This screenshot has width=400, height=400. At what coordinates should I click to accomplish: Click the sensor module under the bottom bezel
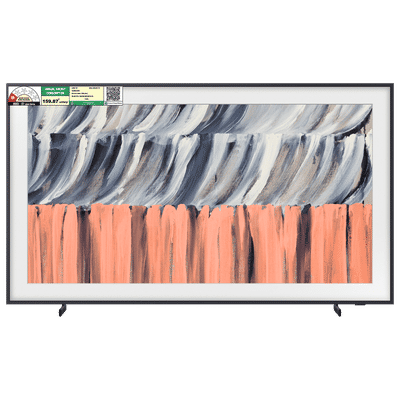point(361,304)
